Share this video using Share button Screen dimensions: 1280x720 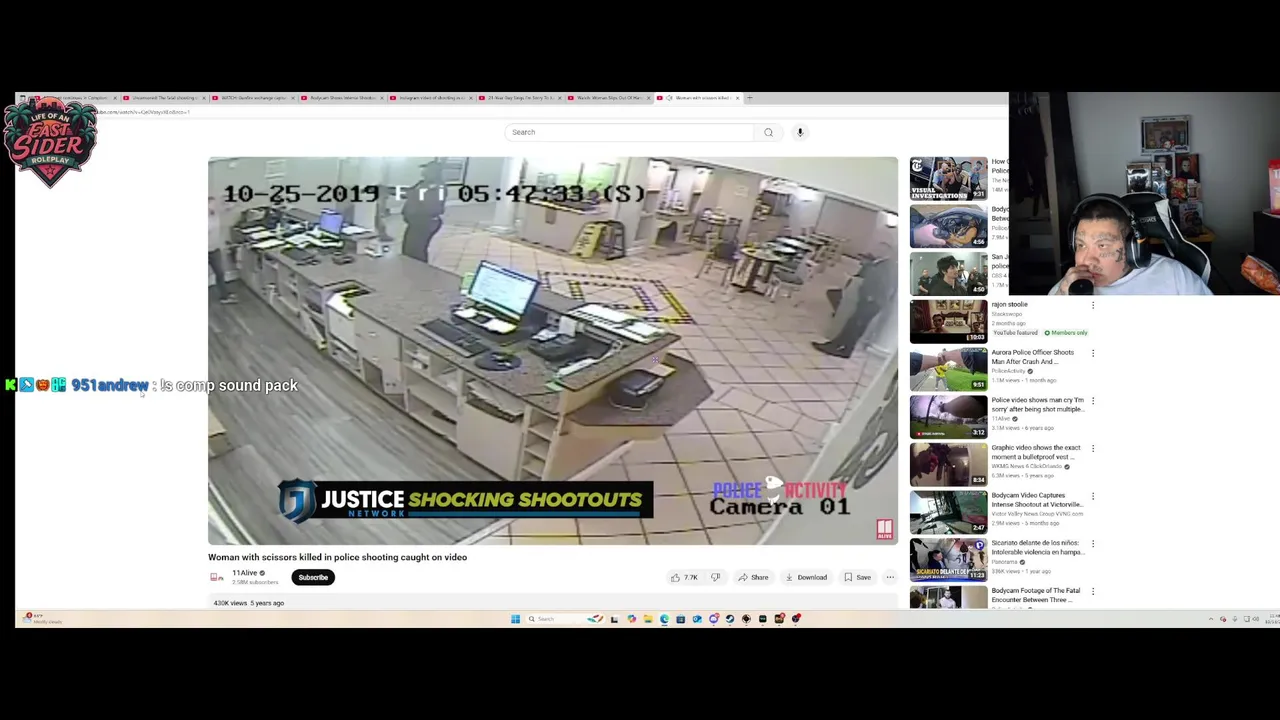753,577
